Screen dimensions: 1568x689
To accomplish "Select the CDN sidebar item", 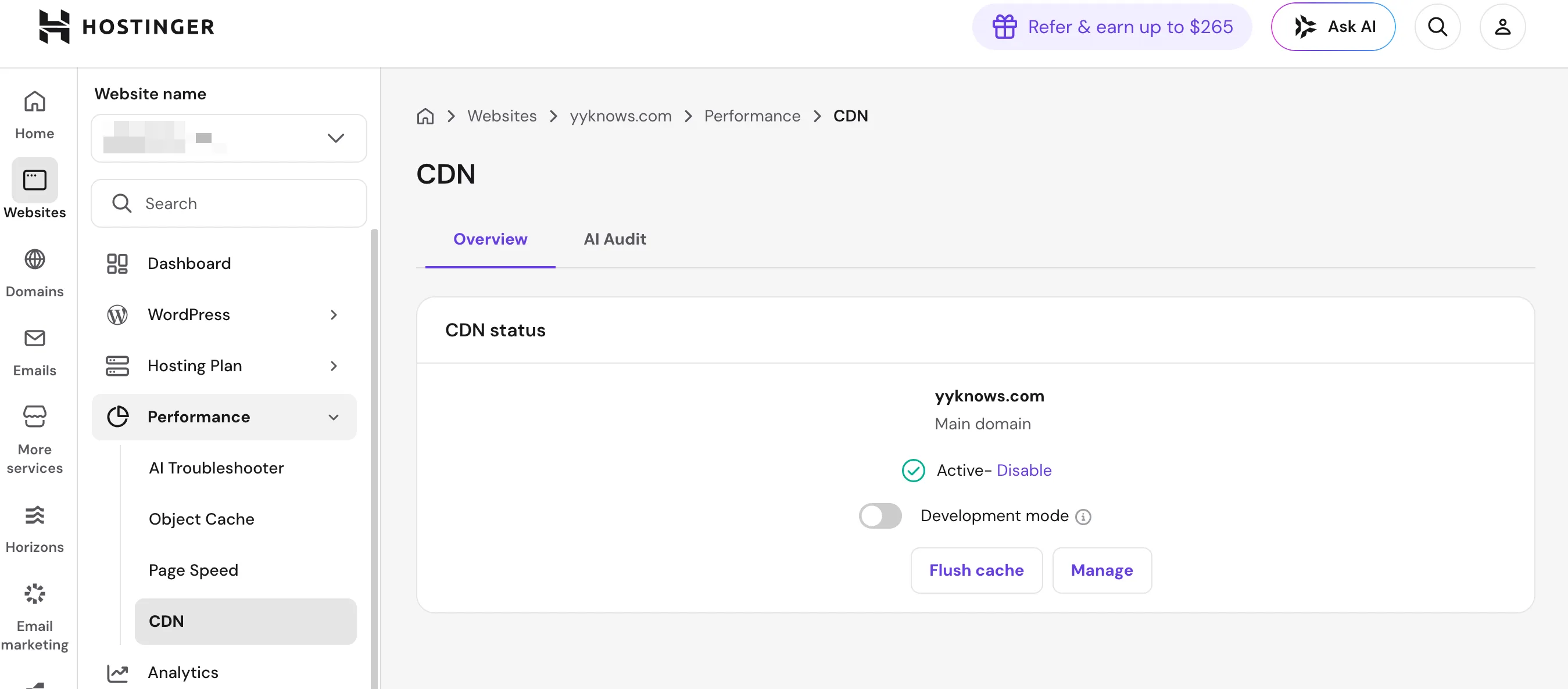I will click(245, 622).
